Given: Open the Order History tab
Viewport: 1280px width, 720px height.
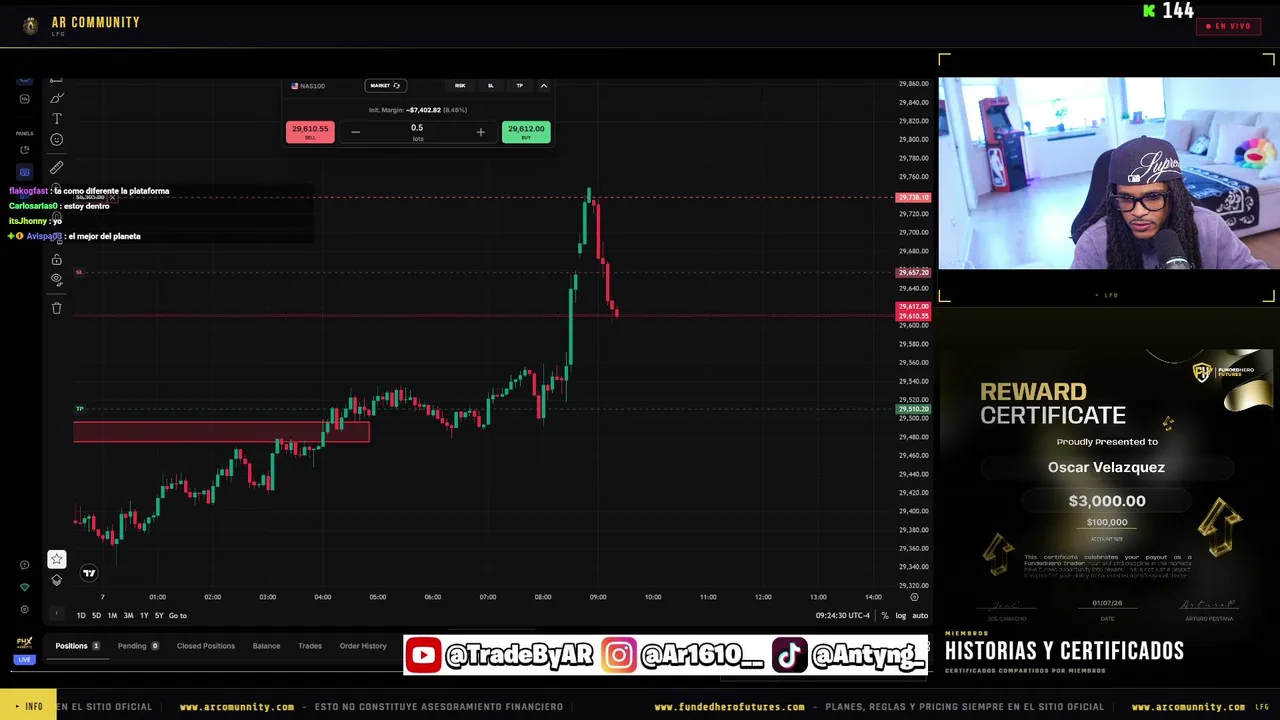Looking at the screenshot, I should point(363,646).
